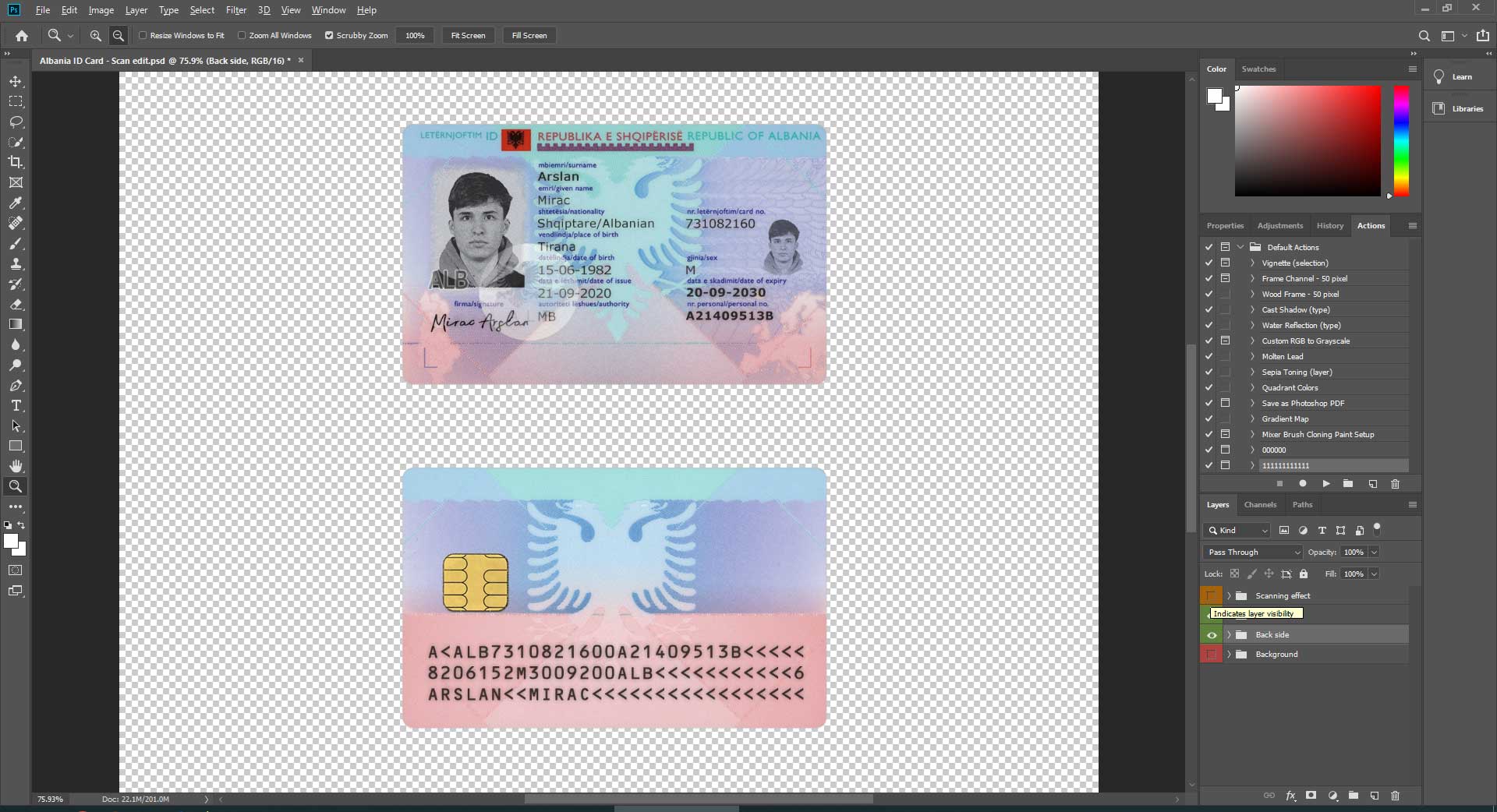Select the Crop tool

coord(16,163)
